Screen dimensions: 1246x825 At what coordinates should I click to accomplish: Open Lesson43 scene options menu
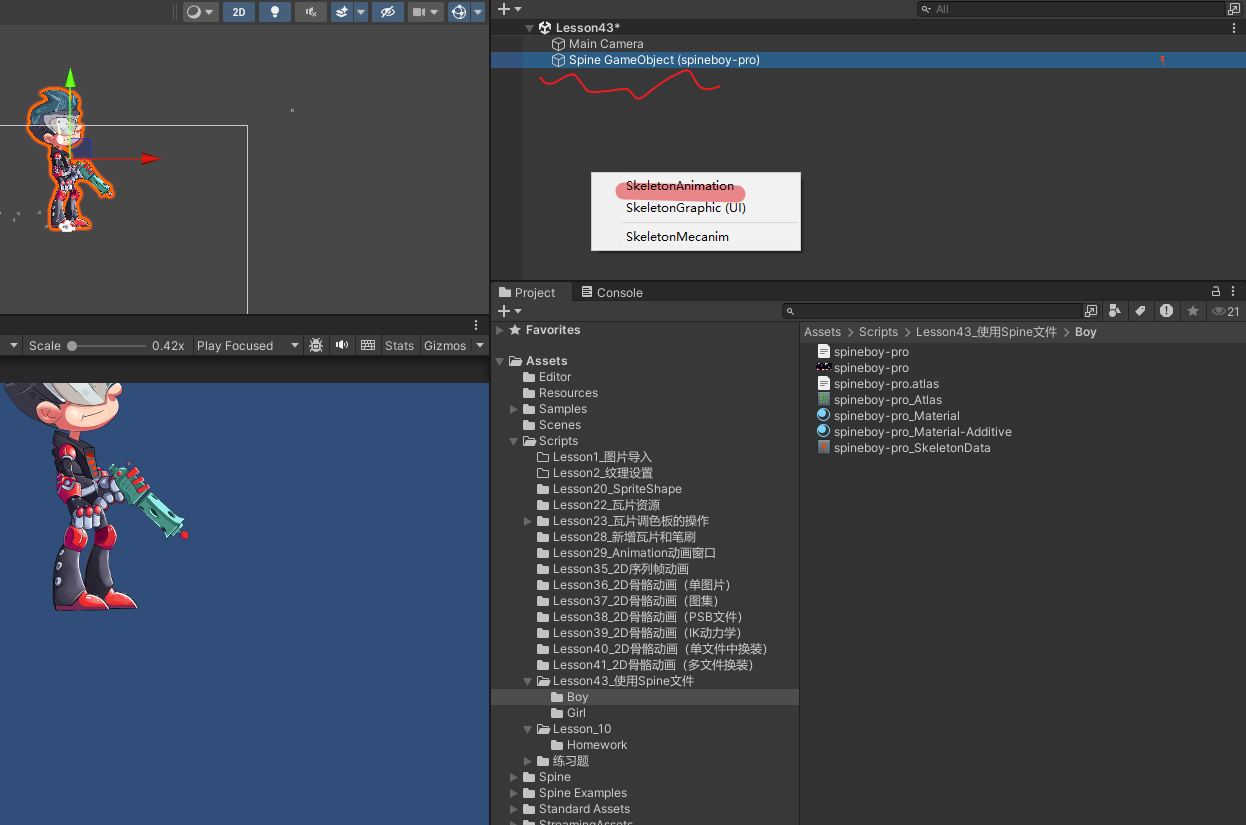1234,28
